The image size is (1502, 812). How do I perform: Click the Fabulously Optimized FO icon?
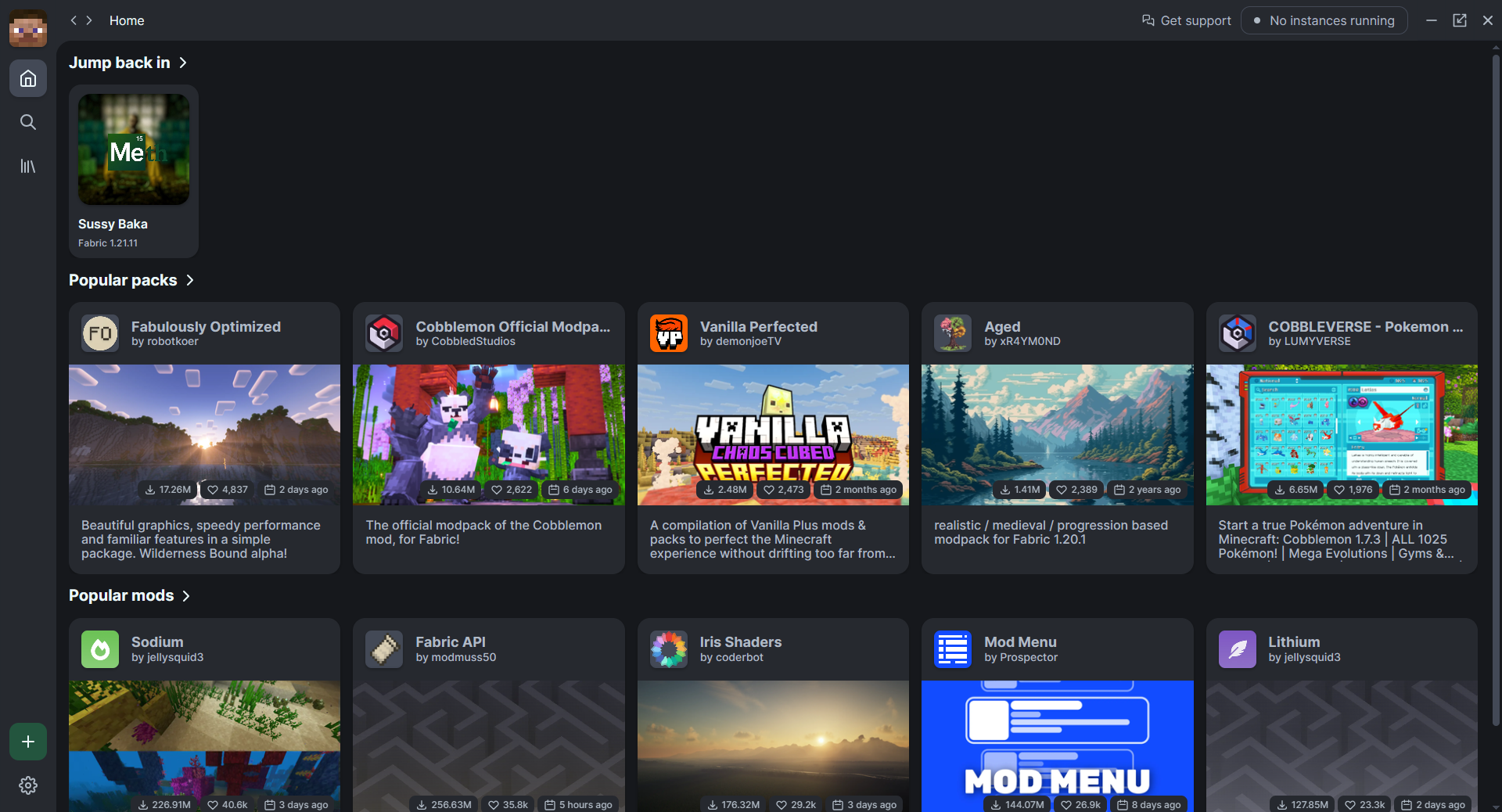pos(100,333)
